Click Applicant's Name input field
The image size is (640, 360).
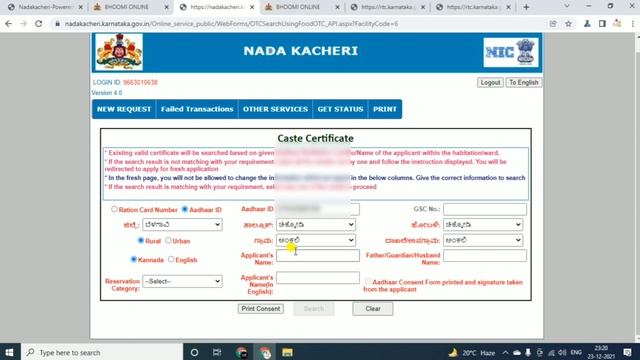[318, 256]
